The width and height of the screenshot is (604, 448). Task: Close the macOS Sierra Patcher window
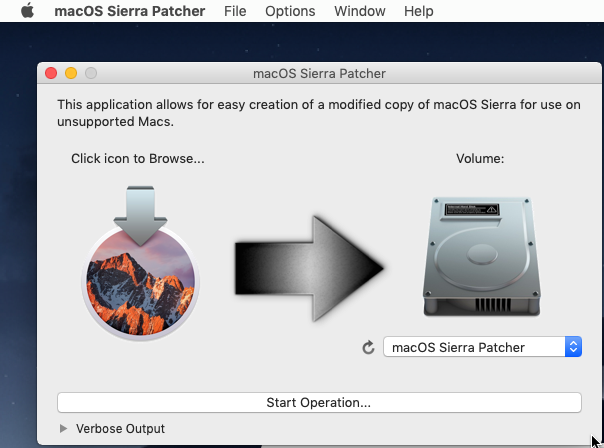(x=51, y=73)
